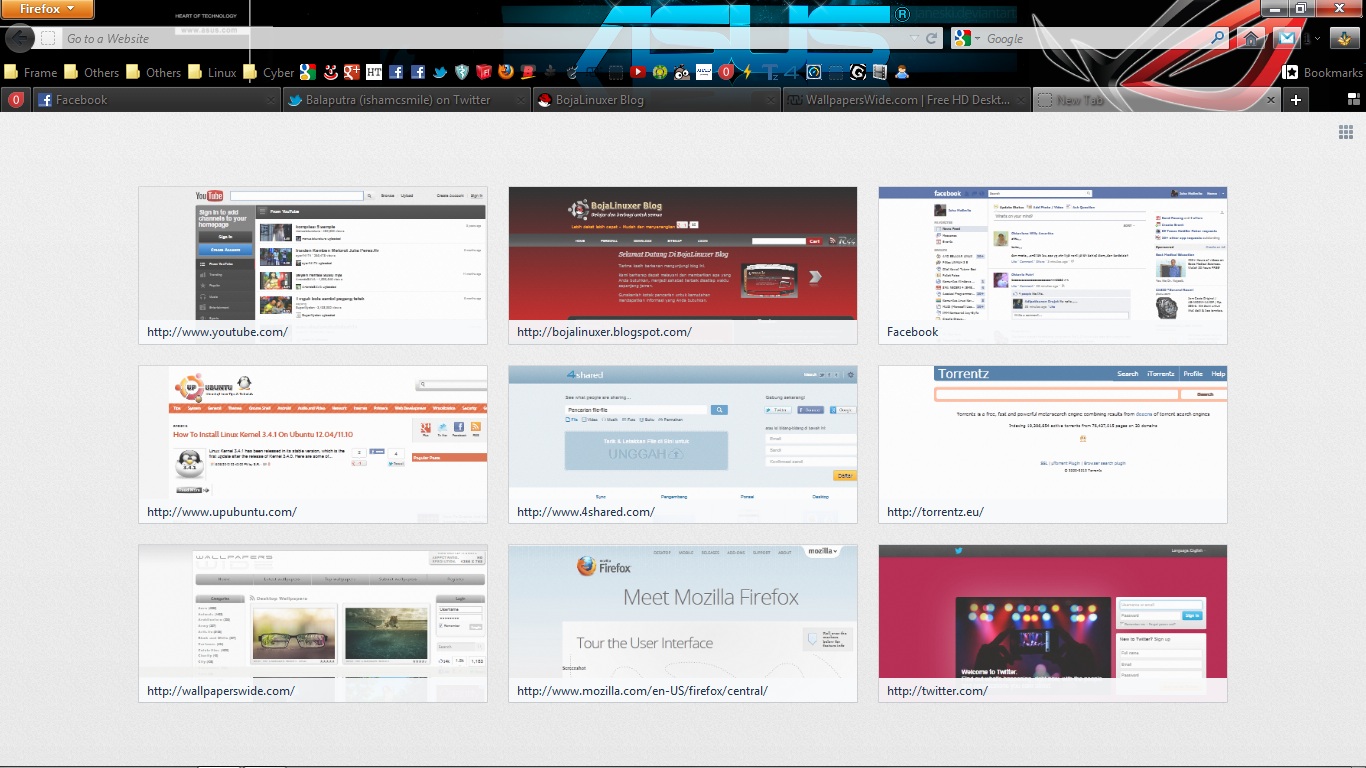Open the YouTube play bookmark icon
The height and width of the screenshot is (768, 1366).
coord(638,72)
